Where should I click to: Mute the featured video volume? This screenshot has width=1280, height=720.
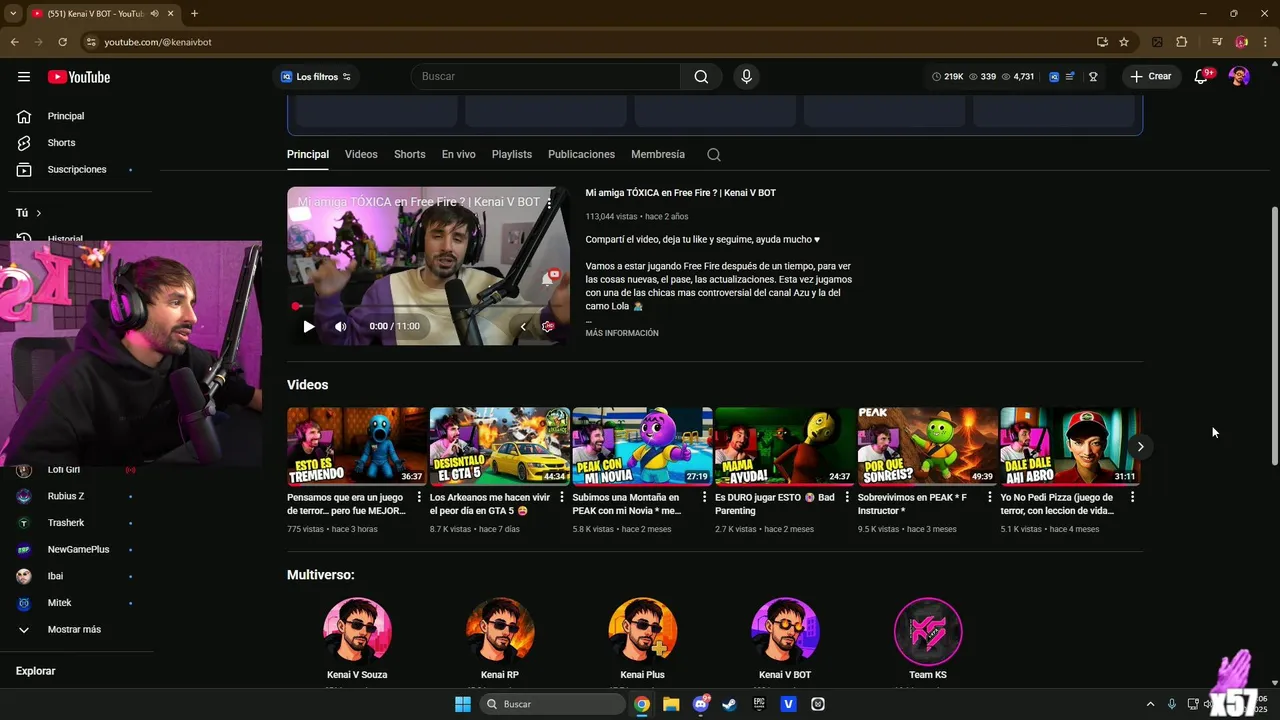coord(341,326)
